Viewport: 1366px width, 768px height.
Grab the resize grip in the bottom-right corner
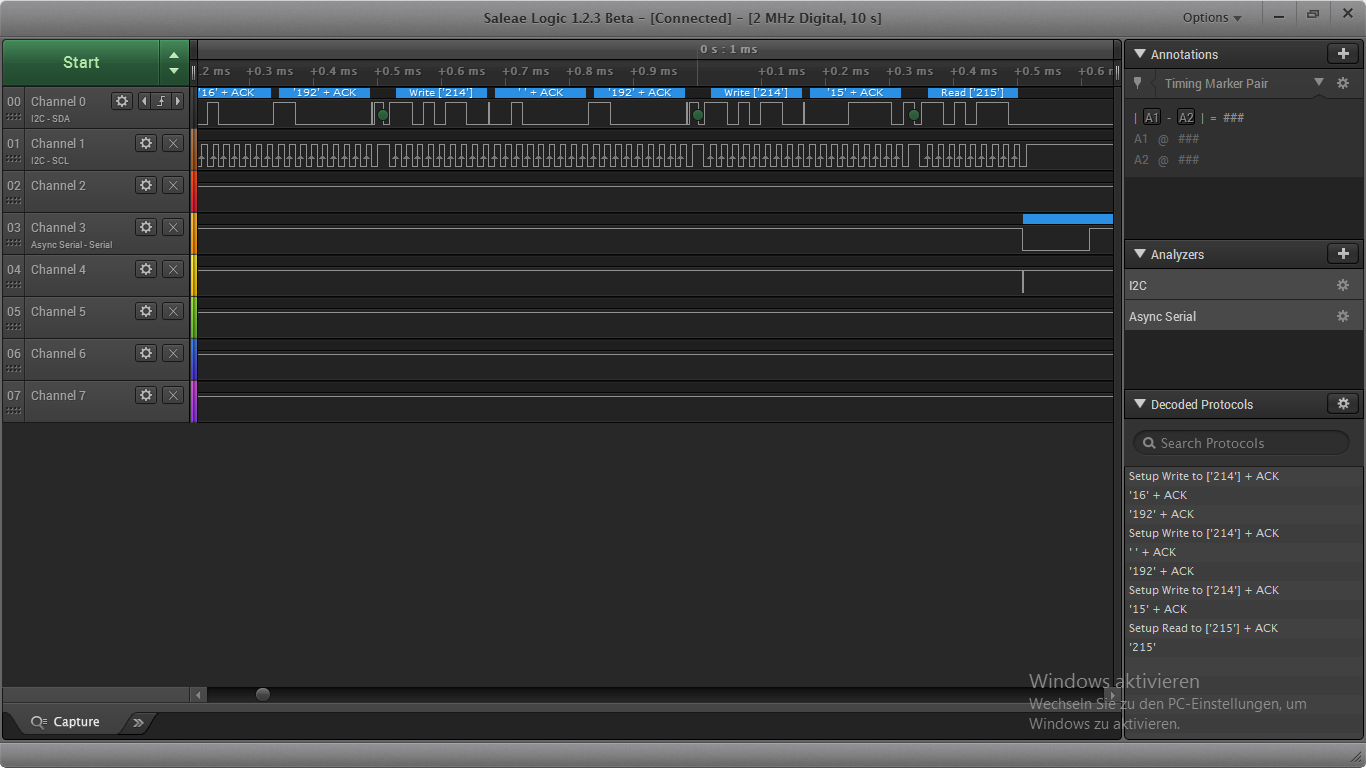1356,757
